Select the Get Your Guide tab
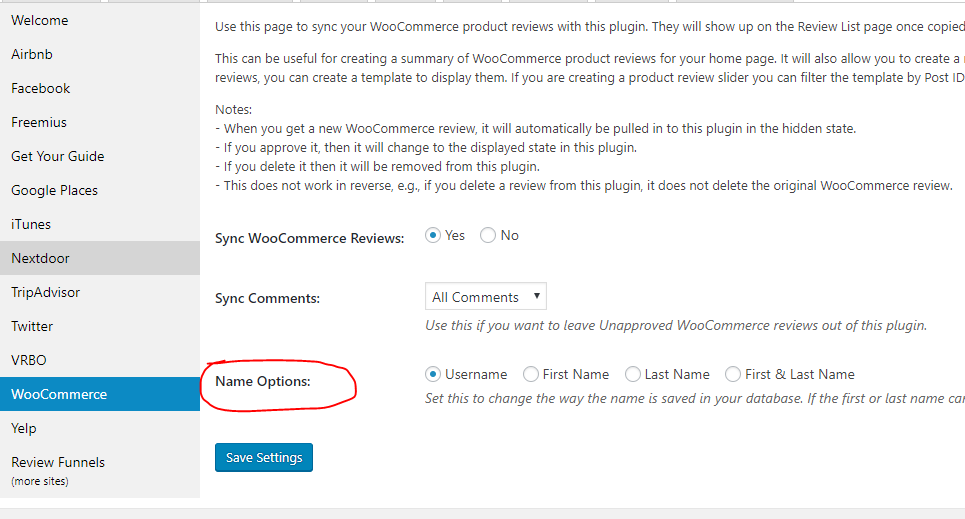Screen dimensions: 965x519 [x=100, y=156]
